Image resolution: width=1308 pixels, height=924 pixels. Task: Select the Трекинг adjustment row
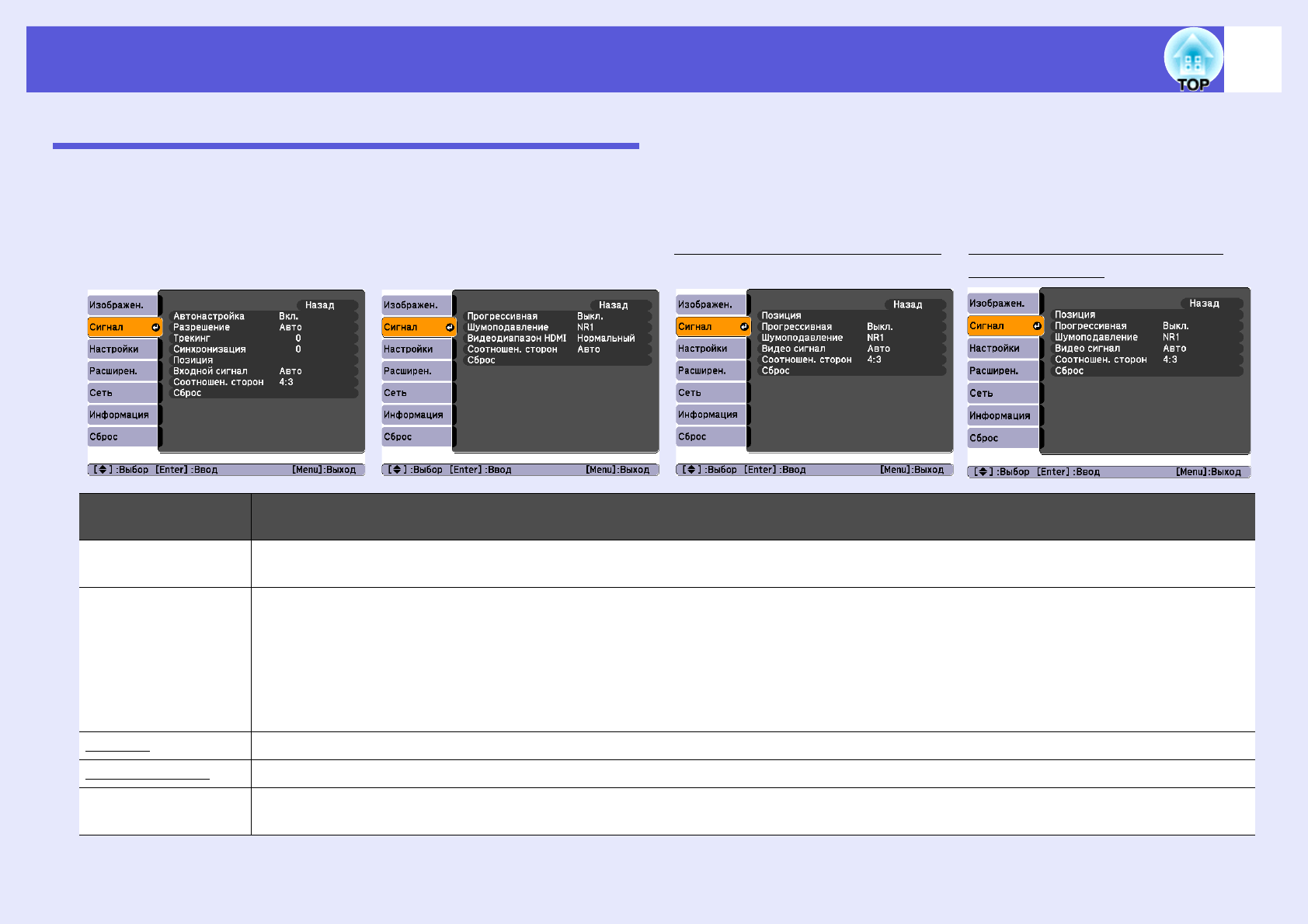coord(263,339)
